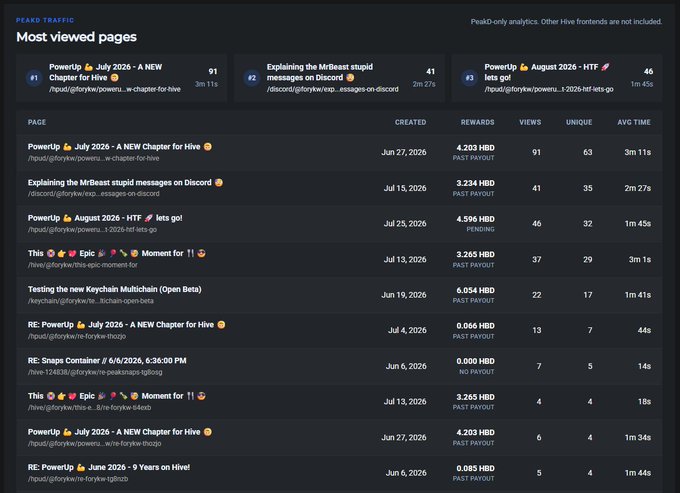
Task: Sort by the PAGE column header
Action: coord(37,122)
